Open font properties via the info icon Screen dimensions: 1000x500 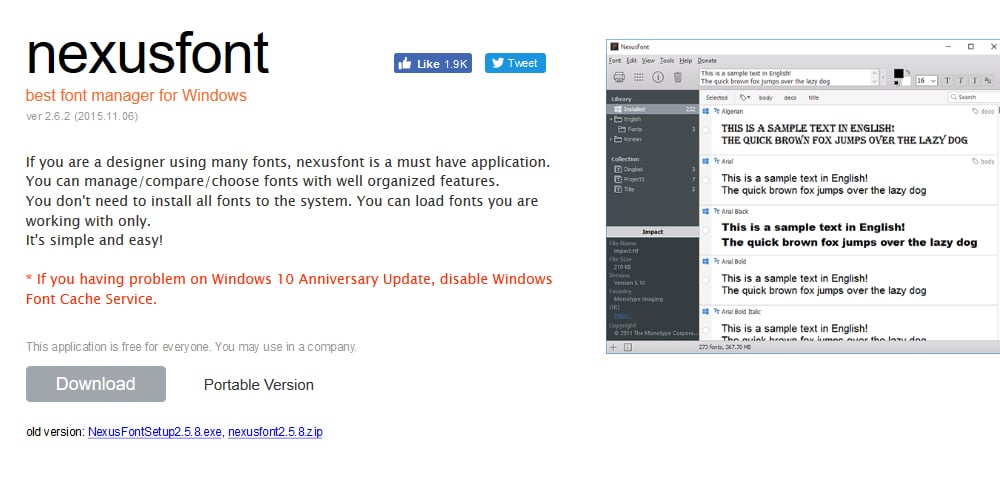(658, 77)
